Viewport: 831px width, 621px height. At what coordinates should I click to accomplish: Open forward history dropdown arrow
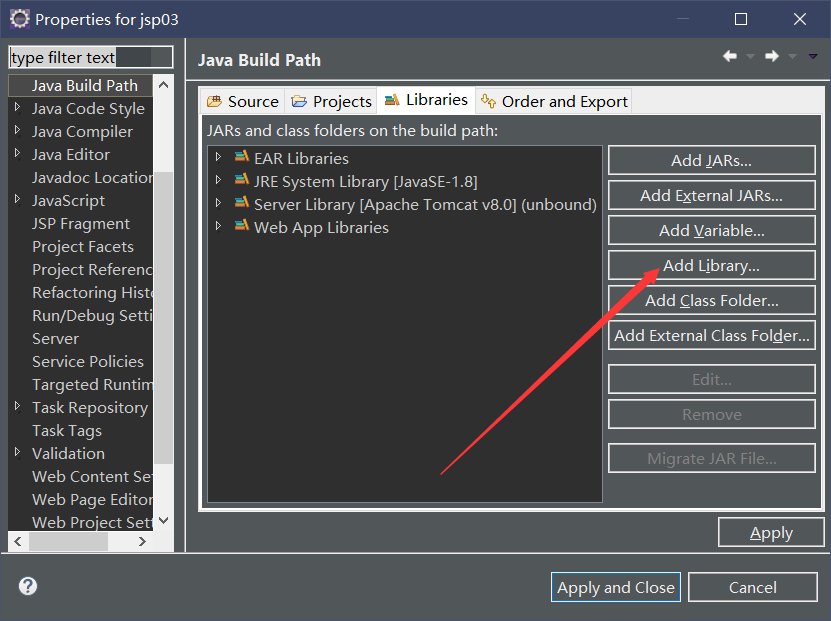coord(792,56)
